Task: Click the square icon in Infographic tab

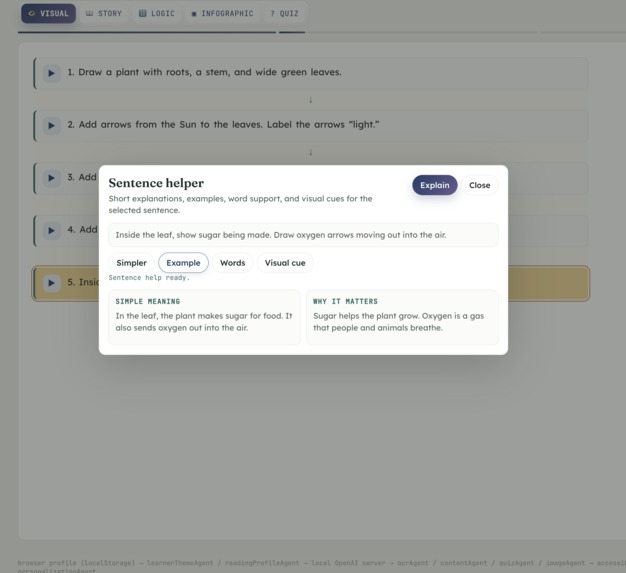Action: 194,14
